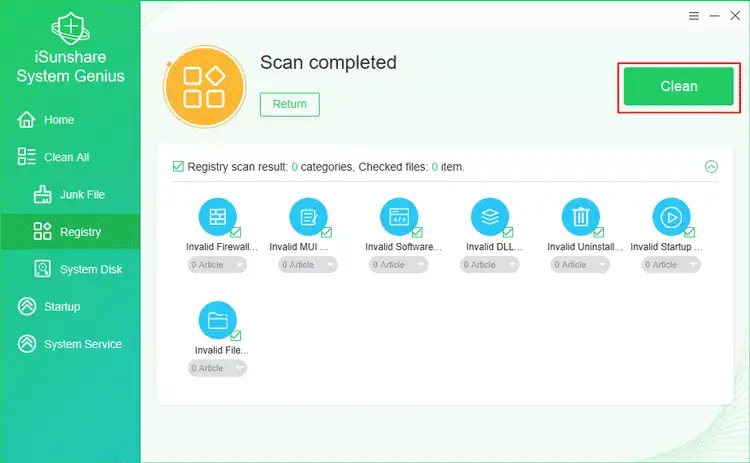Image resolution: width=750 pixels, height=463 pixels.
Task: Uncheck the Invalid Uninstall checkbox
Action: pos(598,232)
